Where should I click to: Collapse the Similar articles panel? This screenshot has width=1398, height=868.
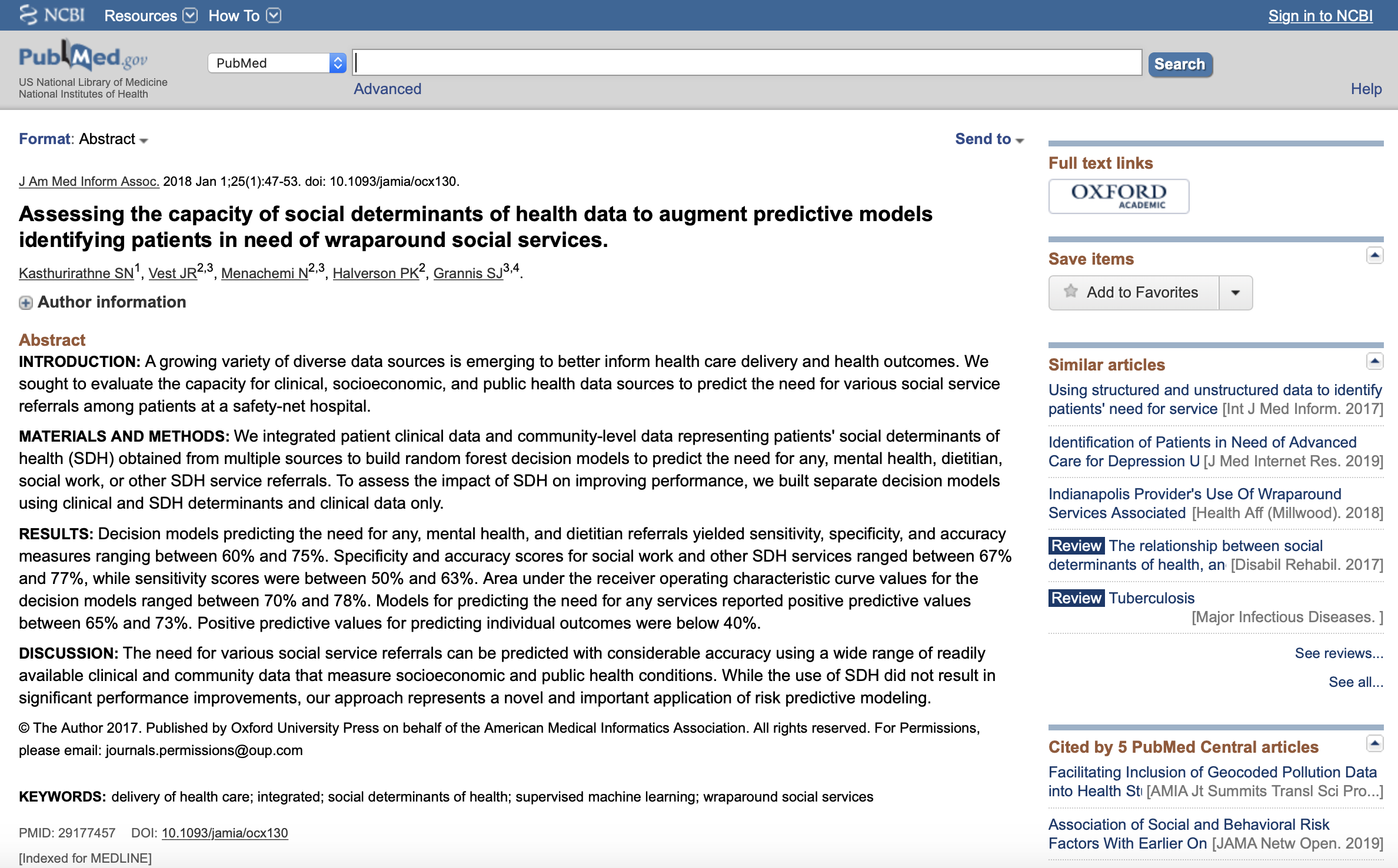[x=1374, y=361]
